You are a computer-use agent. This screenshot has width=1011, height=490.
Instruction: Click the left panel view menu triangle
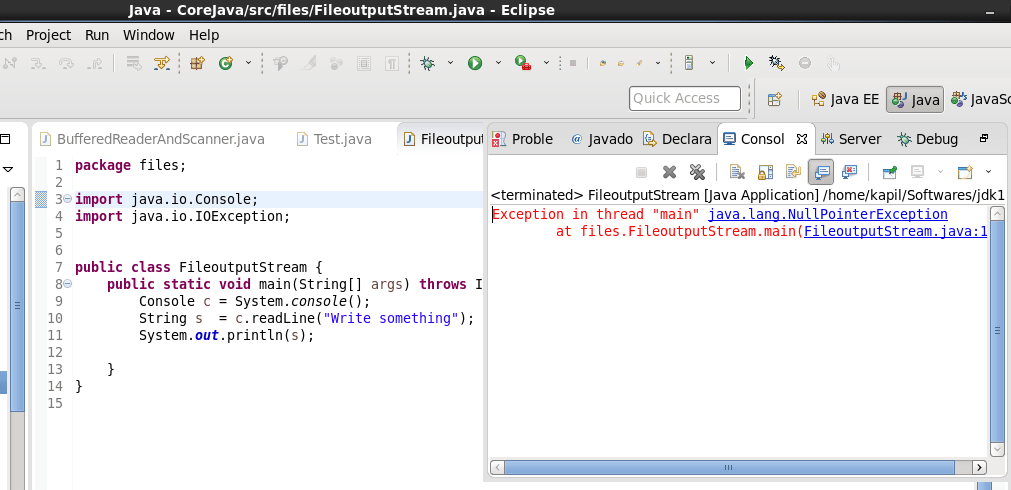click(x=8, y=170)
